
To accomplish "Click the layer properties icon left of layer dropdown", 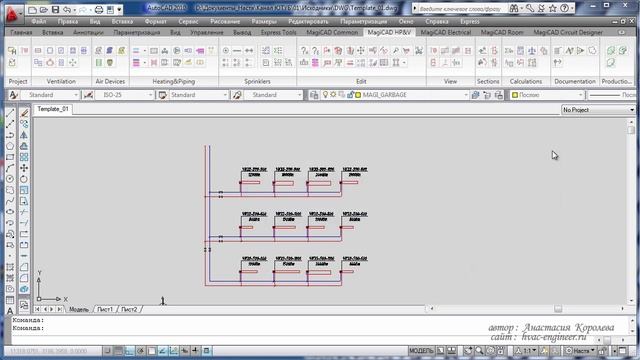I will pyautogui.click(x=314, y=95).
